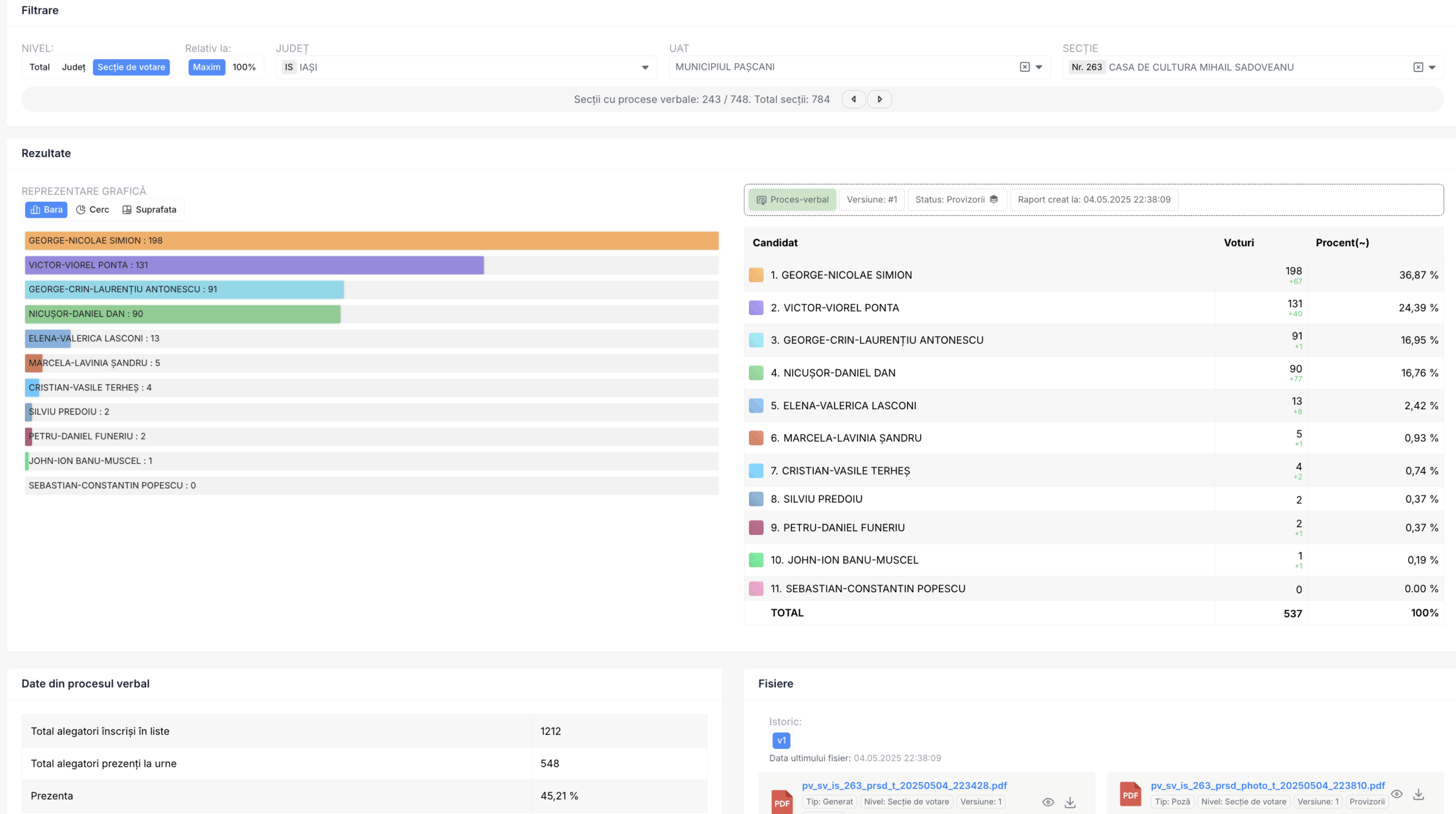Switch relative scale to 100%

(x=244, y=67)
